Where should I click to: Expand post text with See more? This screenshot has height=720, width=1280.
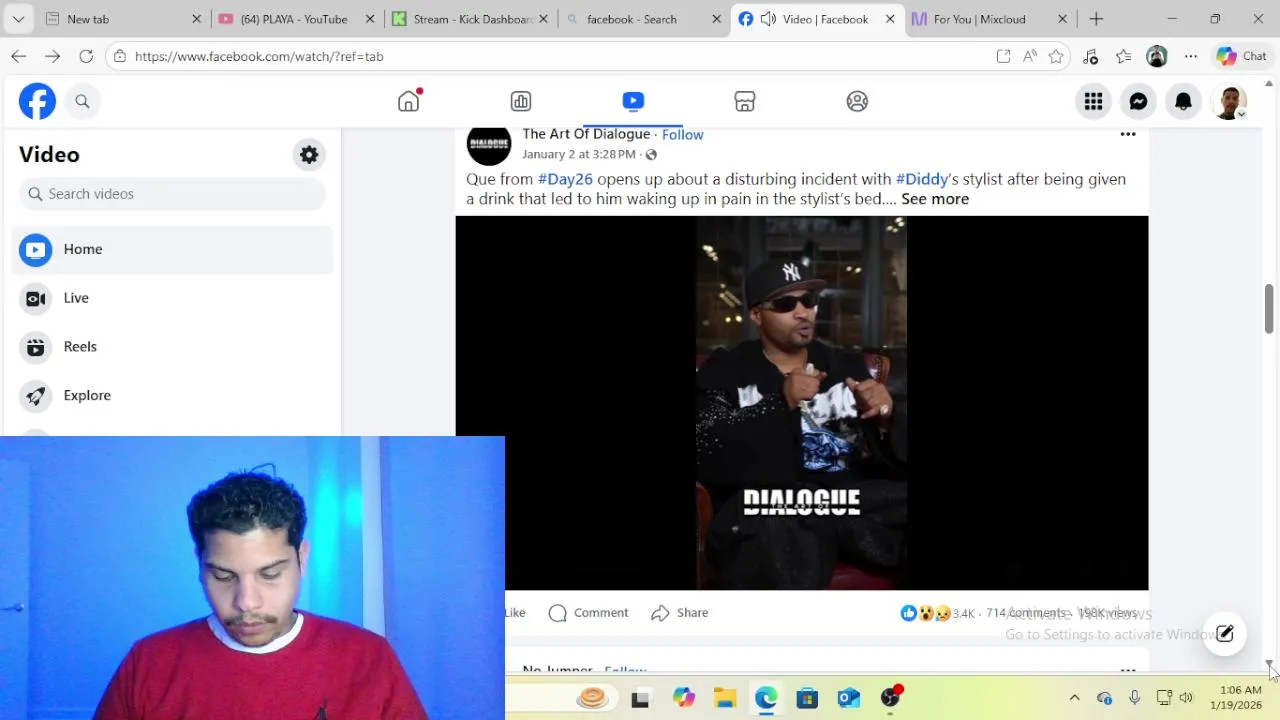(x=935, y=199)
